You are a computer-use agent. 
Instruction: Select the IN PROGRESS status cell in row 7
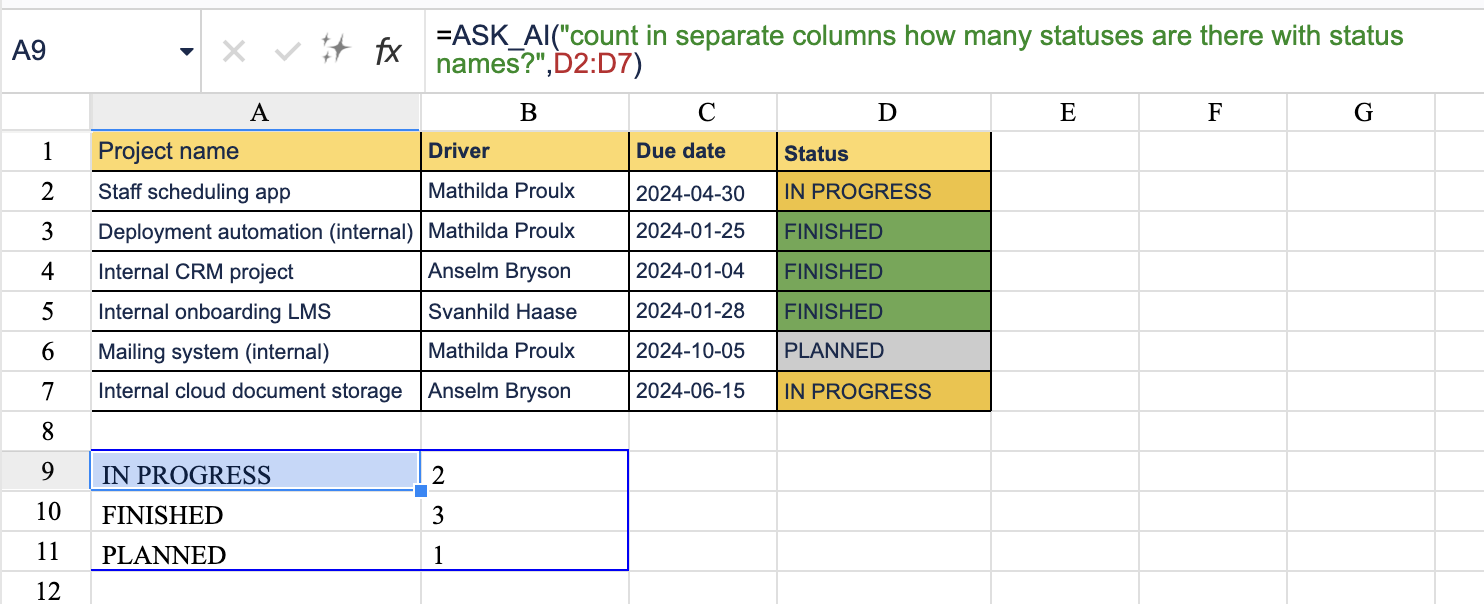(x=884, y=391)
